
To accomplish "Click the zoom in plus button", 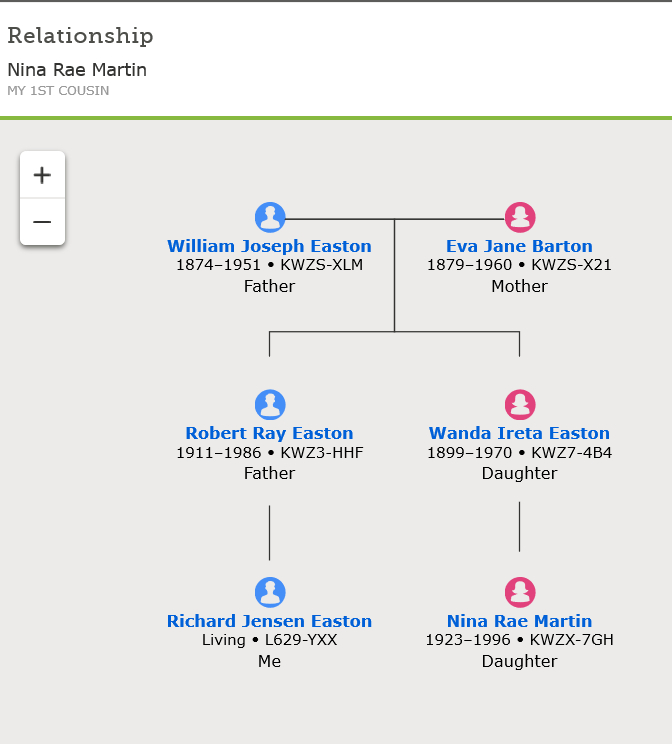I will point(42,176).
